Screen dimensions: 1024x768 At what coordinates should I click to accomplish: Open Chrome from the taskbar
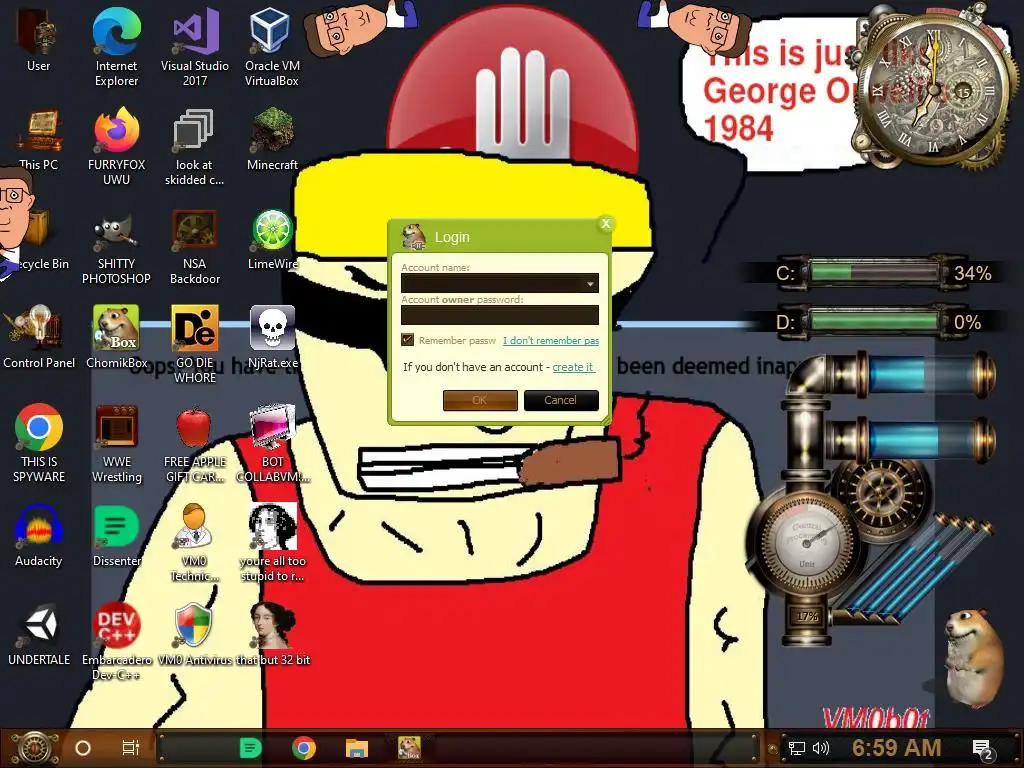(x=304, y=748)
